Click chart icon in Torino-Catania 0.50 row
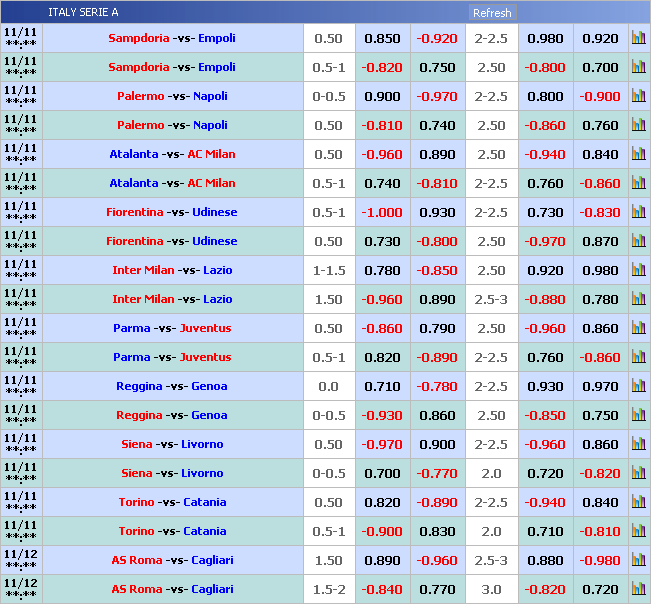Screen dimensions: 651x604 [638, 502]
